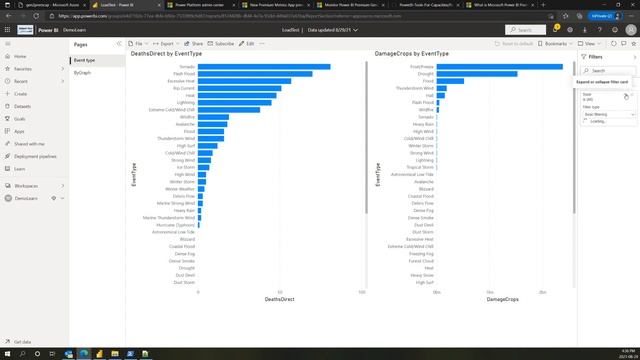Select the Drought bar in DamageCrops chart
Screen dimensions: 640x360
click(x=477, y=74)
